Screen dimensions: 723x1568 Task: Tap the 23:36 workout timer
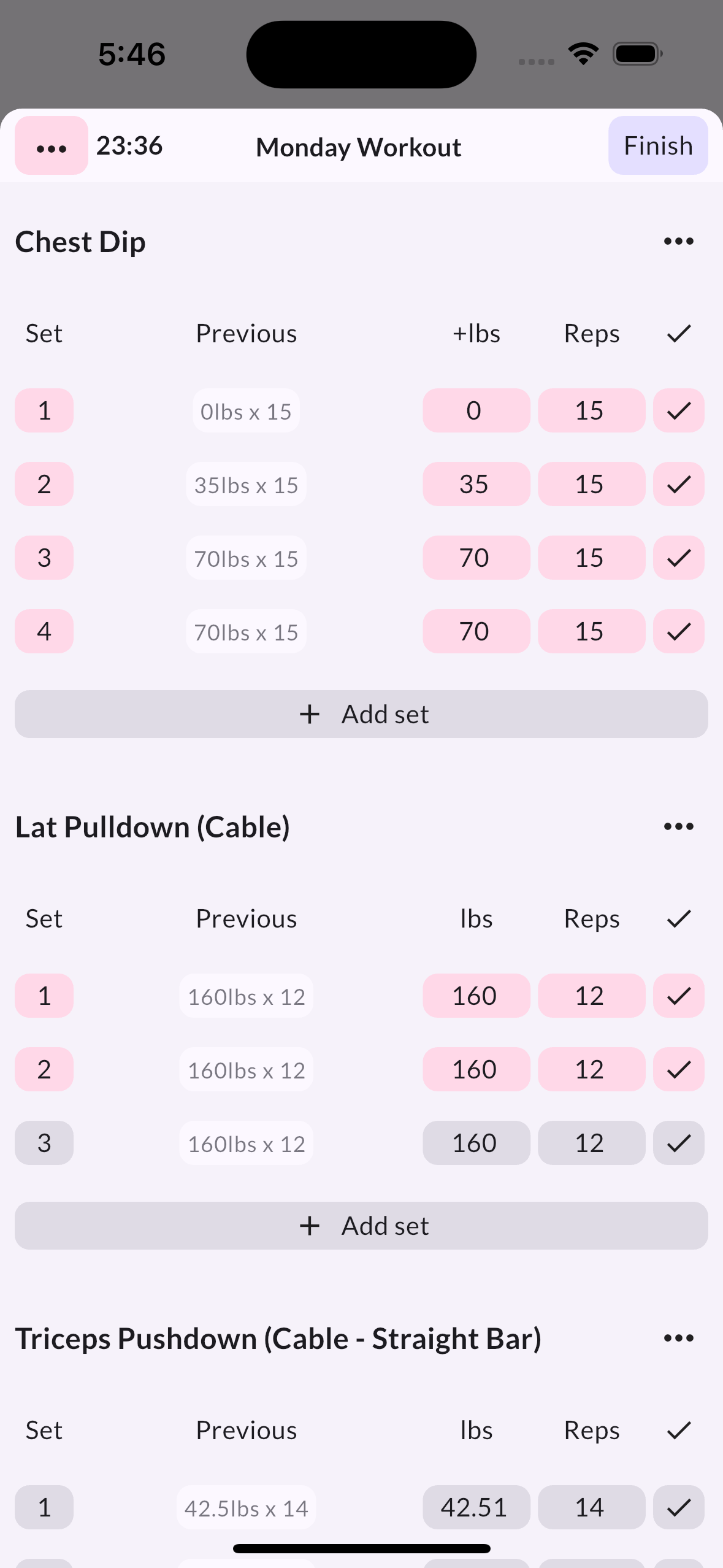coord(129,146)
